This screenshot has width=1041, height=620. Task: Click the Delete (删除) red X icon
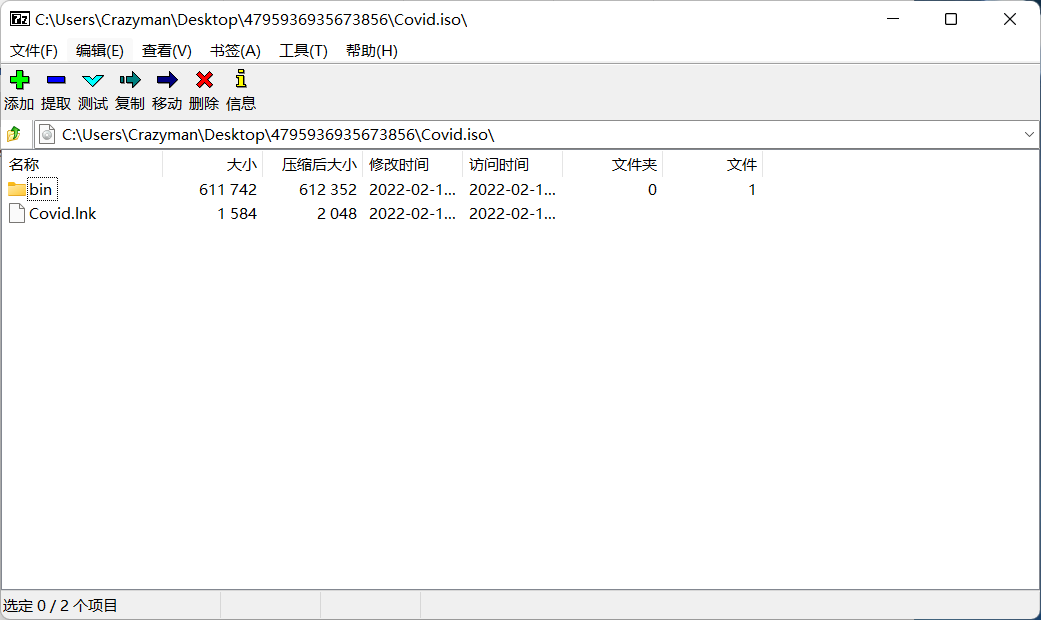(204, 80)
